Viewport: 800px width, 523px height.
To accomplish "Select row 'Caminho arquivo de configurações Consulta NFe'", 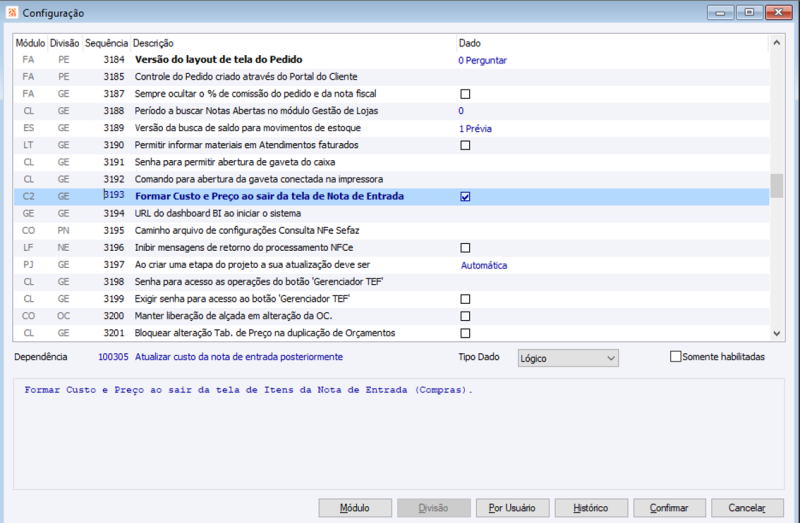I will coord(391,231).
